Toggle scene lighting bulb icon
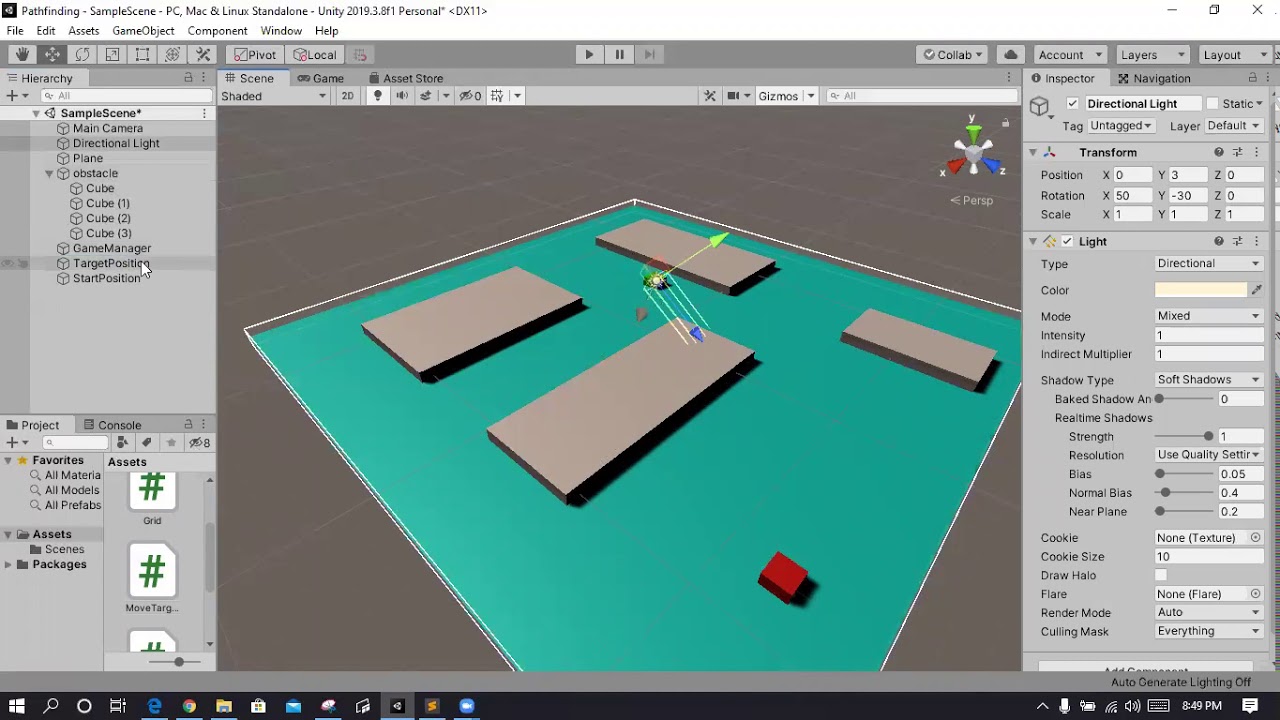The width and height of the screenshot is (1280, 720). [377, 96]
